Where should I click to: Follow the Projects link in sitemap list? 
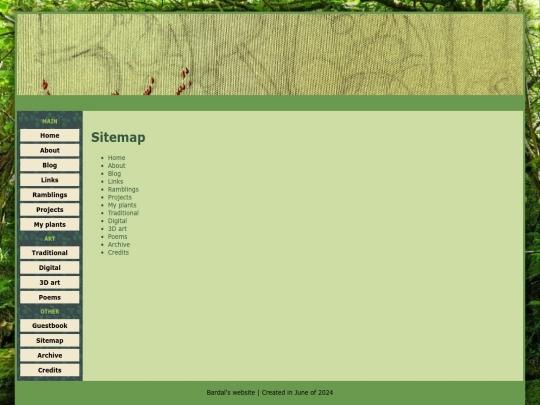120,197
